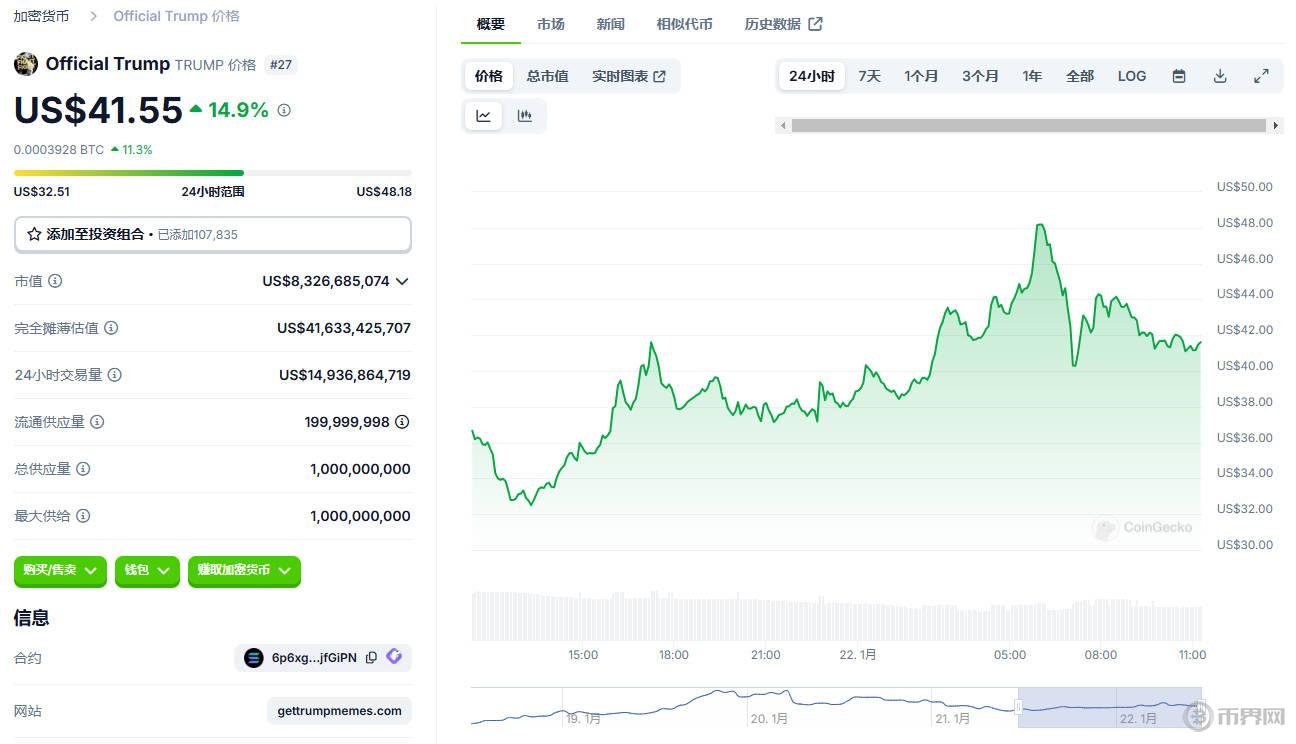Open the 赚取加密货币 dropdown
This screenshot has width=1296, height=744.
[244, 570]
